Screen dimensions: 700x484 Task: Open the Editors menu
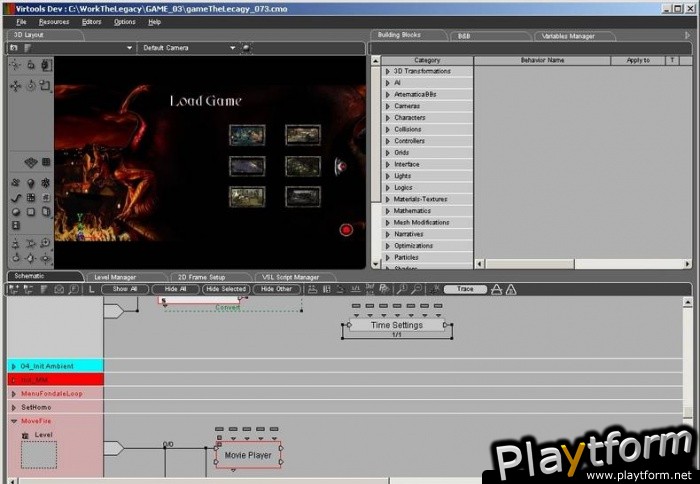92,22
